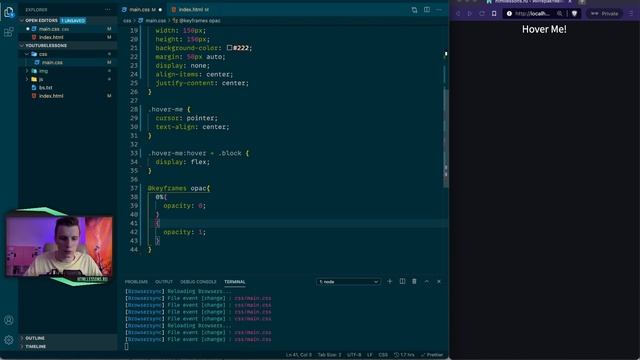Screen dimensions: 640x360
Task: Split the terminal panel
Action: (x=402, y=281)
